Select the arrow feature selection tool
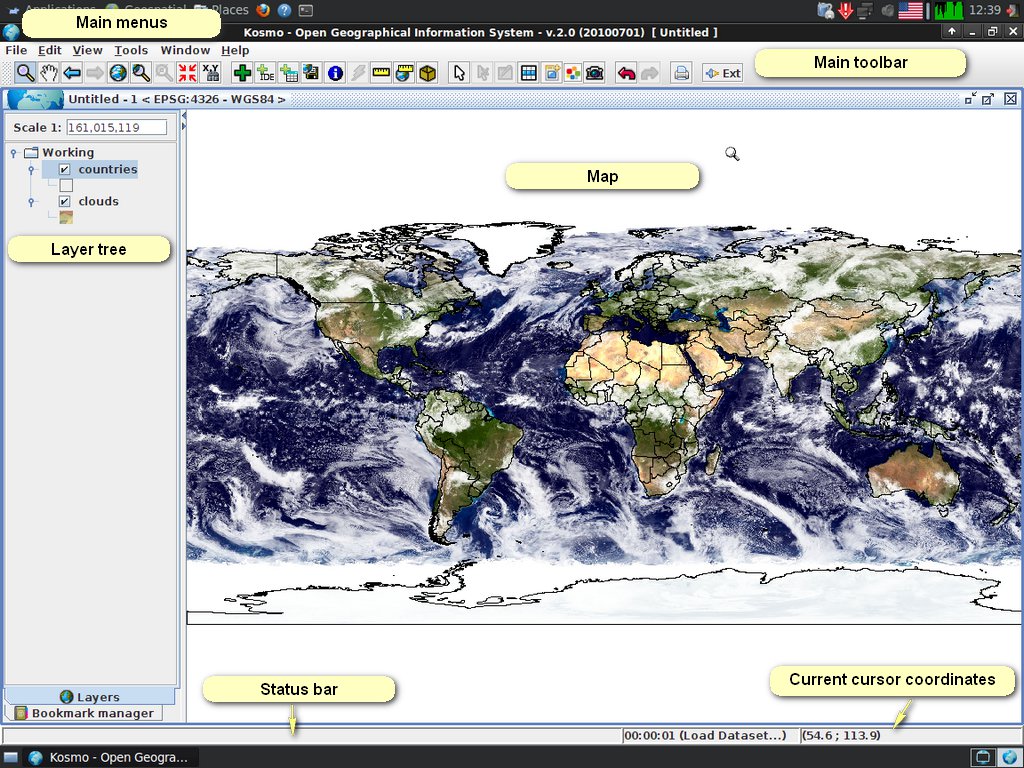 pos(459,72)
